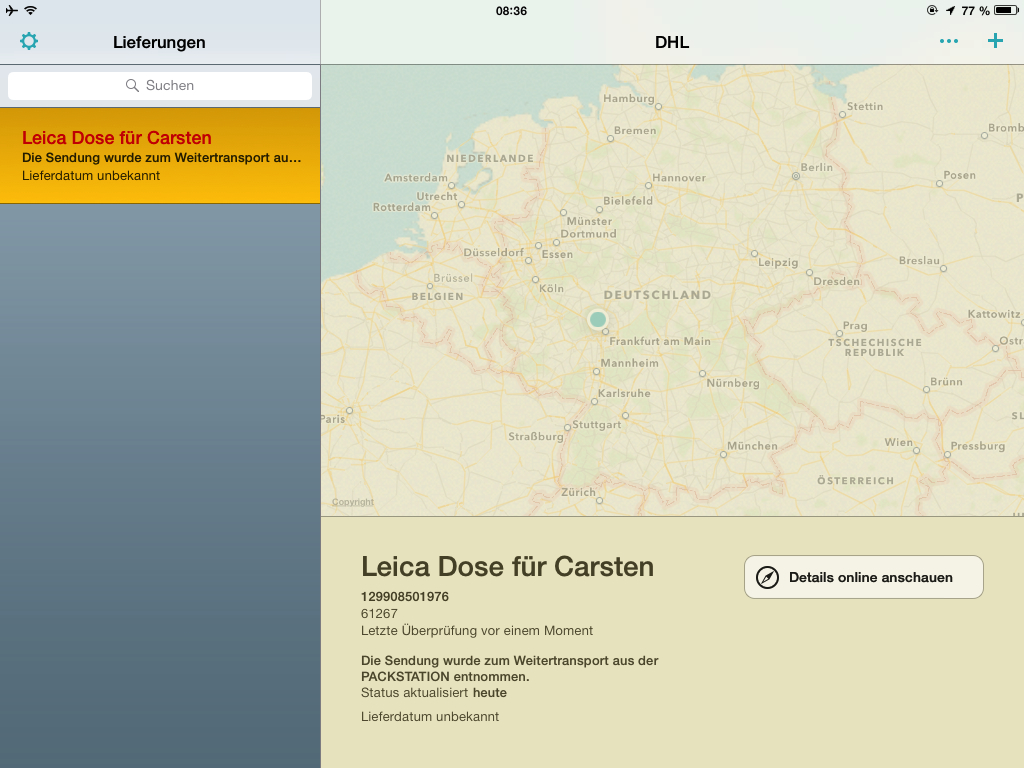1024x768 pixels.
Task: Tap the Brüssel label on map
Action: pyautogui.click(x=453, y=278)
